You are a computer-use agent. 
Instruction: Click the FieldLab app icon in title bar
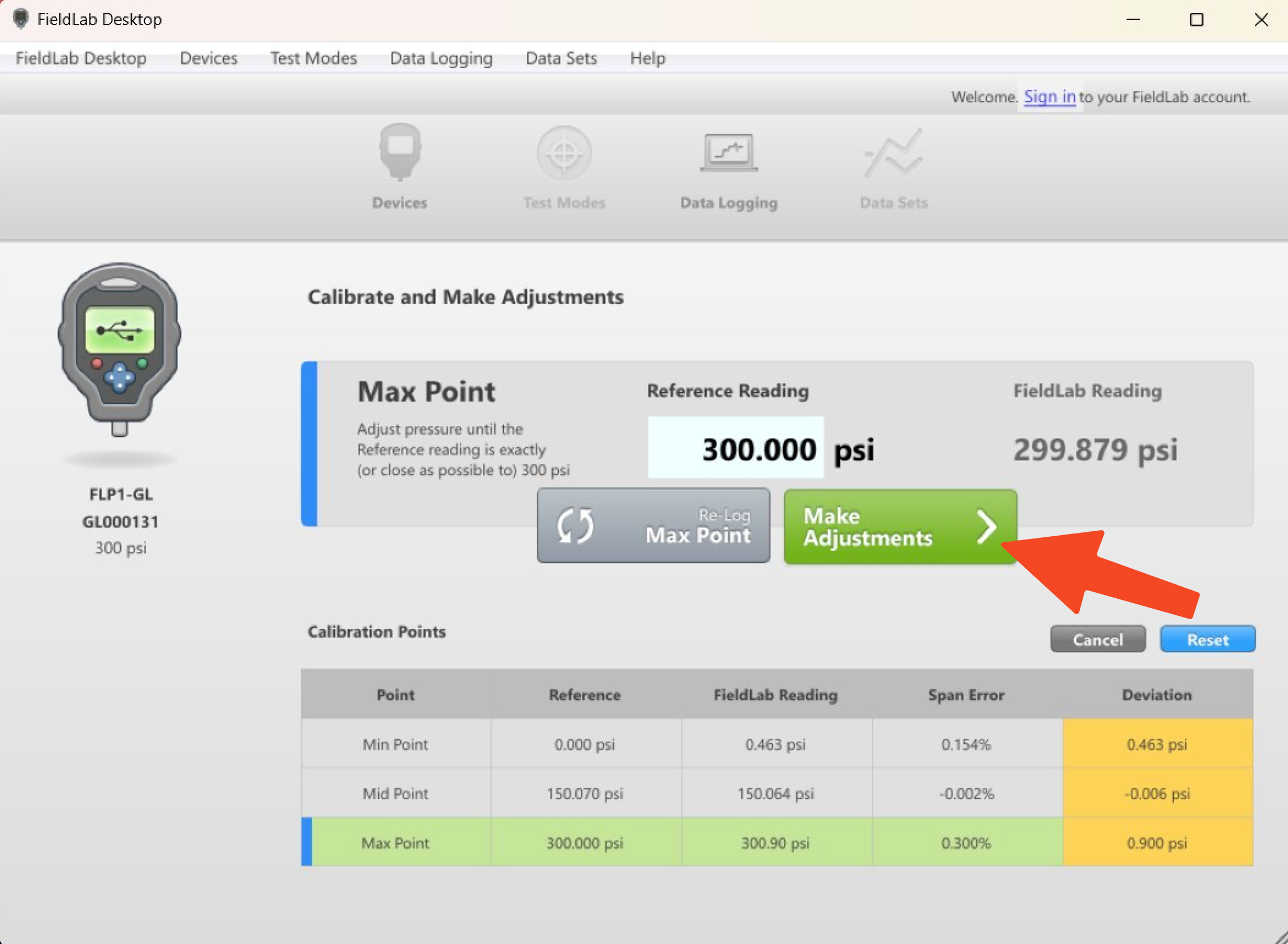(x=20, y=19)
